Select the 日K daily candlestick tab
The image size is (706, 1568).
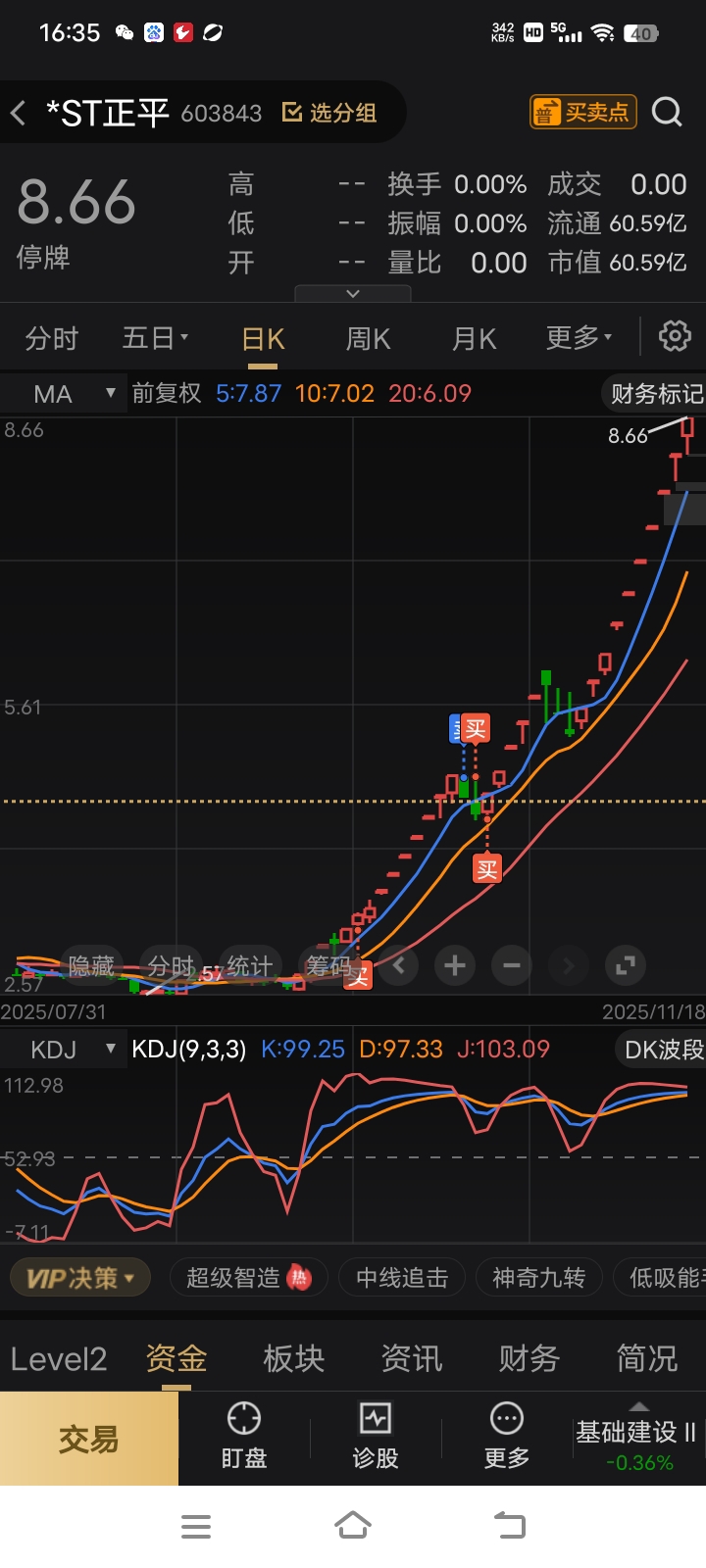click(263, 339)
